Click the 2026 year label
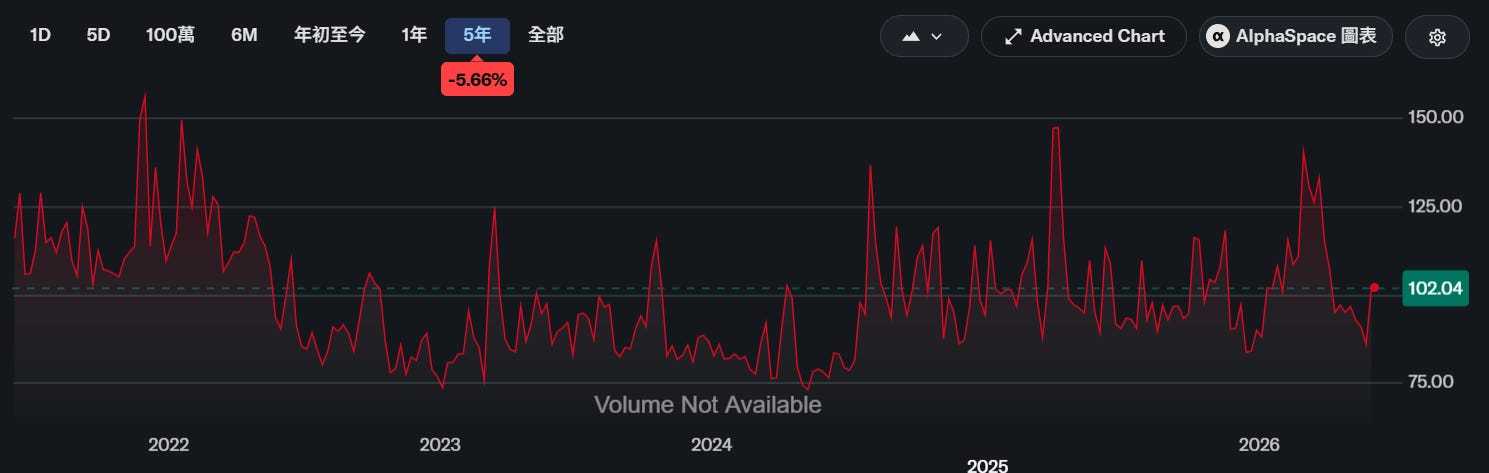The height and width of the screenshot is (473, 1489). 1259,444
